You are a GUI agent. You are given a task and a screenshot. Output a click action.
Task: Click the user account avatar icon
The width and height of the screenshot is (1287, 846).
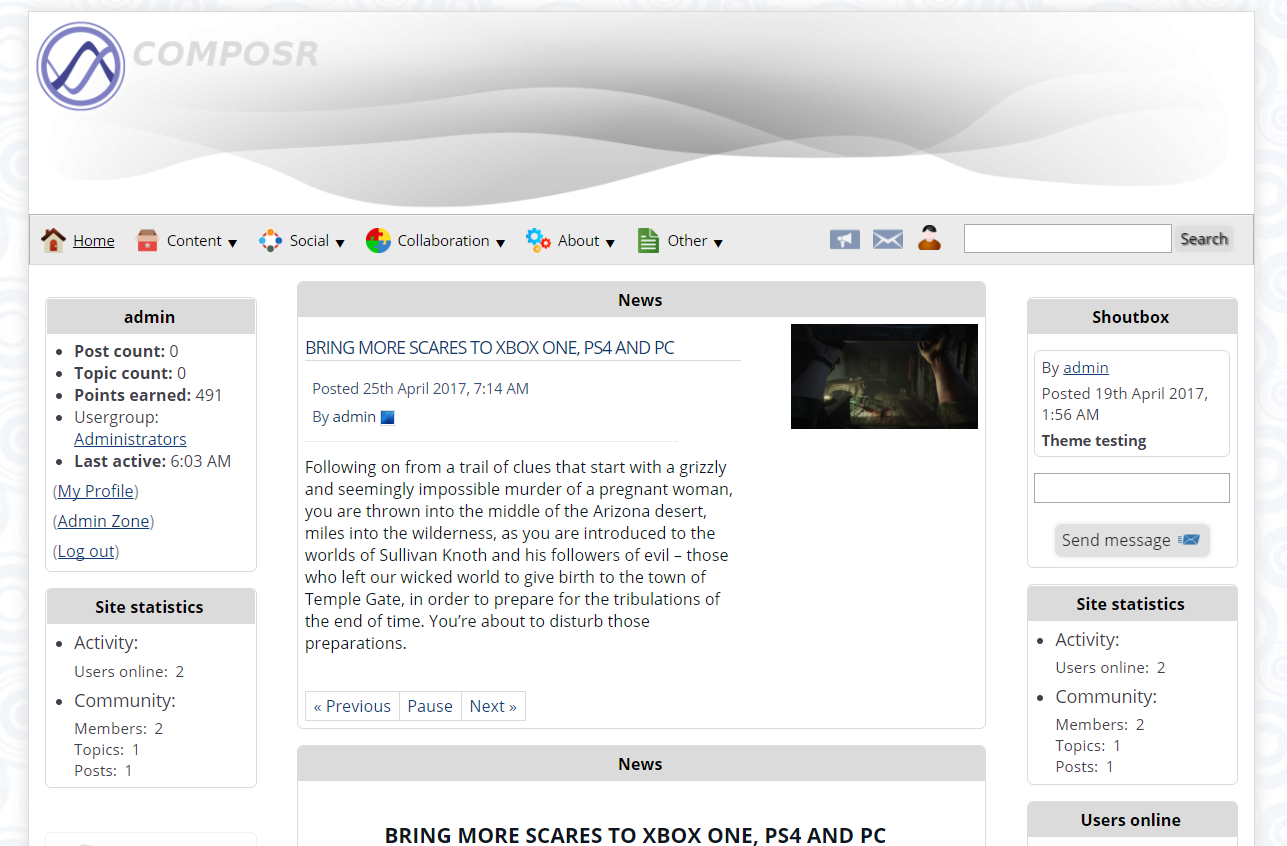point(929,238)
